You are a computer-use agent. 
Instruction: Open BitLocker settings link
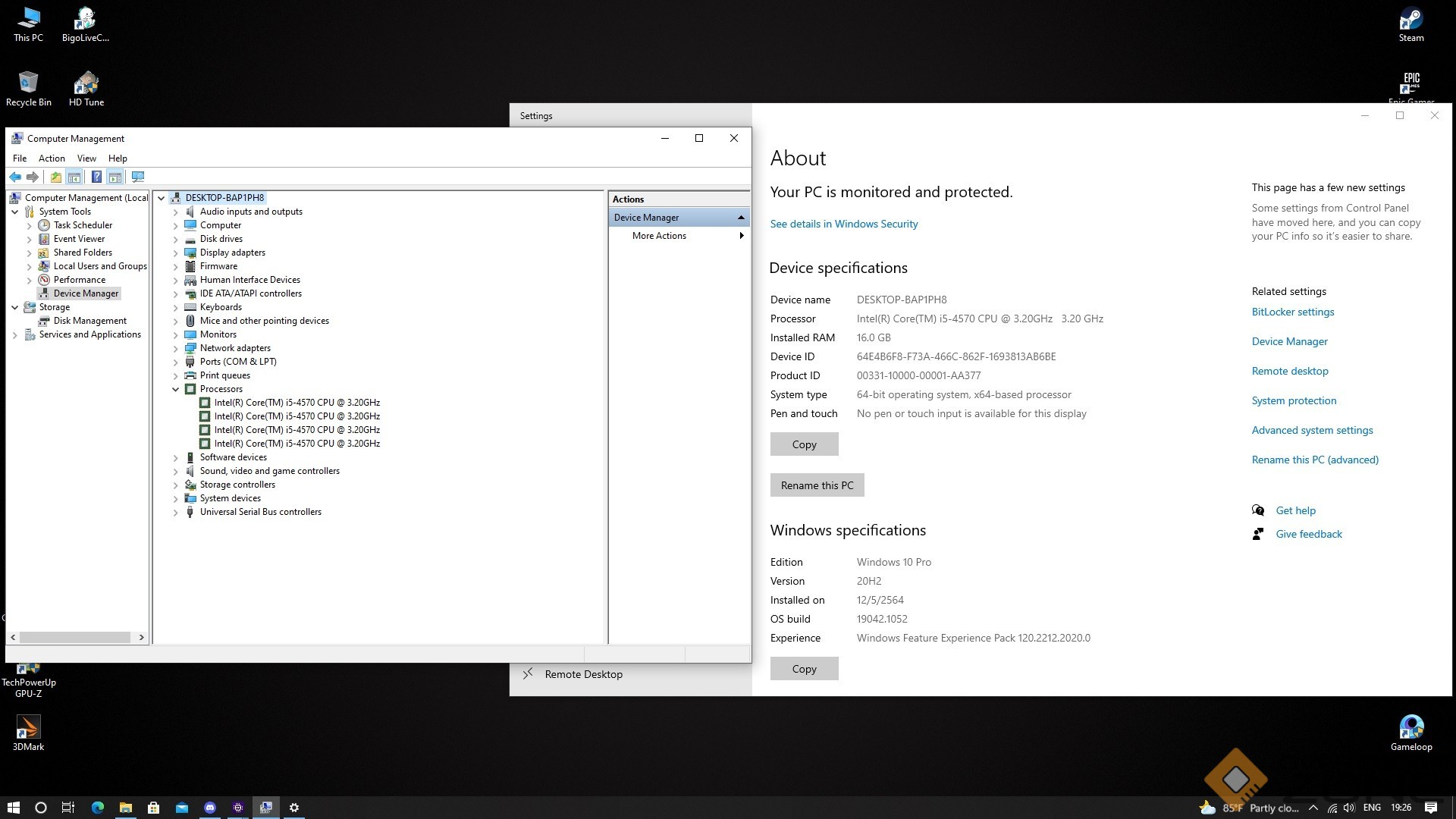pyautogui.click(x=1292, y=312)
